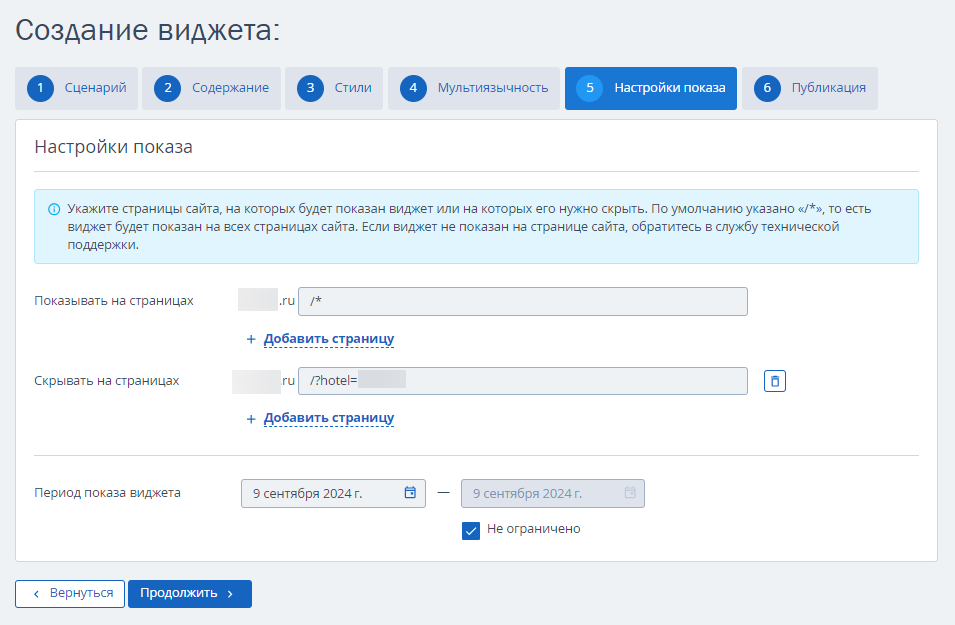The width and height of the screenshot is (955, 625).
Task: Click the info icon in the blue notice
Action: 54,209
